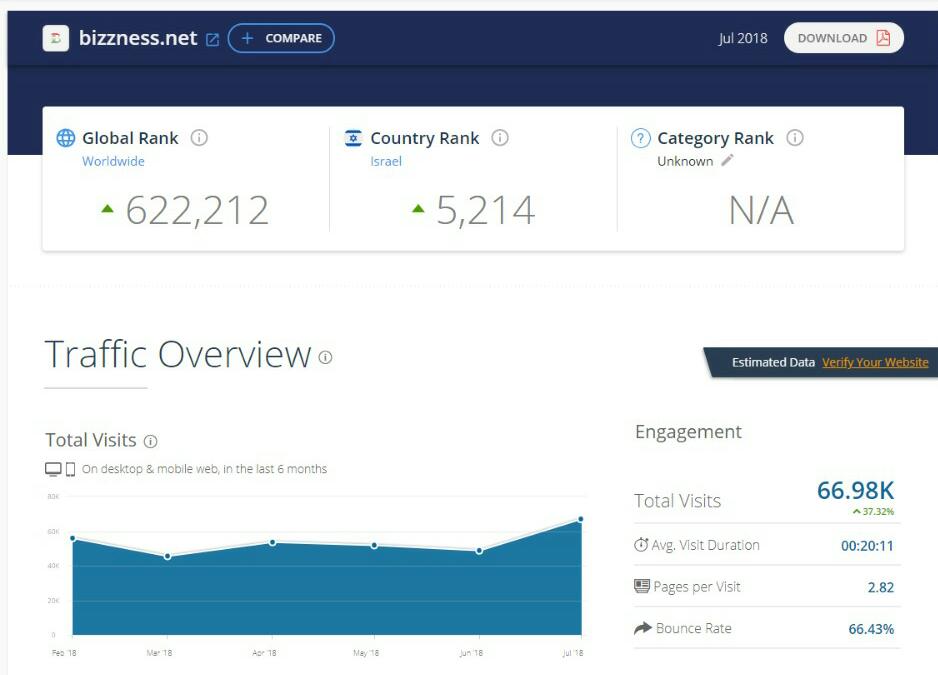Click the Category Rank info icon
This screenshot has width=938, height=675.
795,138
